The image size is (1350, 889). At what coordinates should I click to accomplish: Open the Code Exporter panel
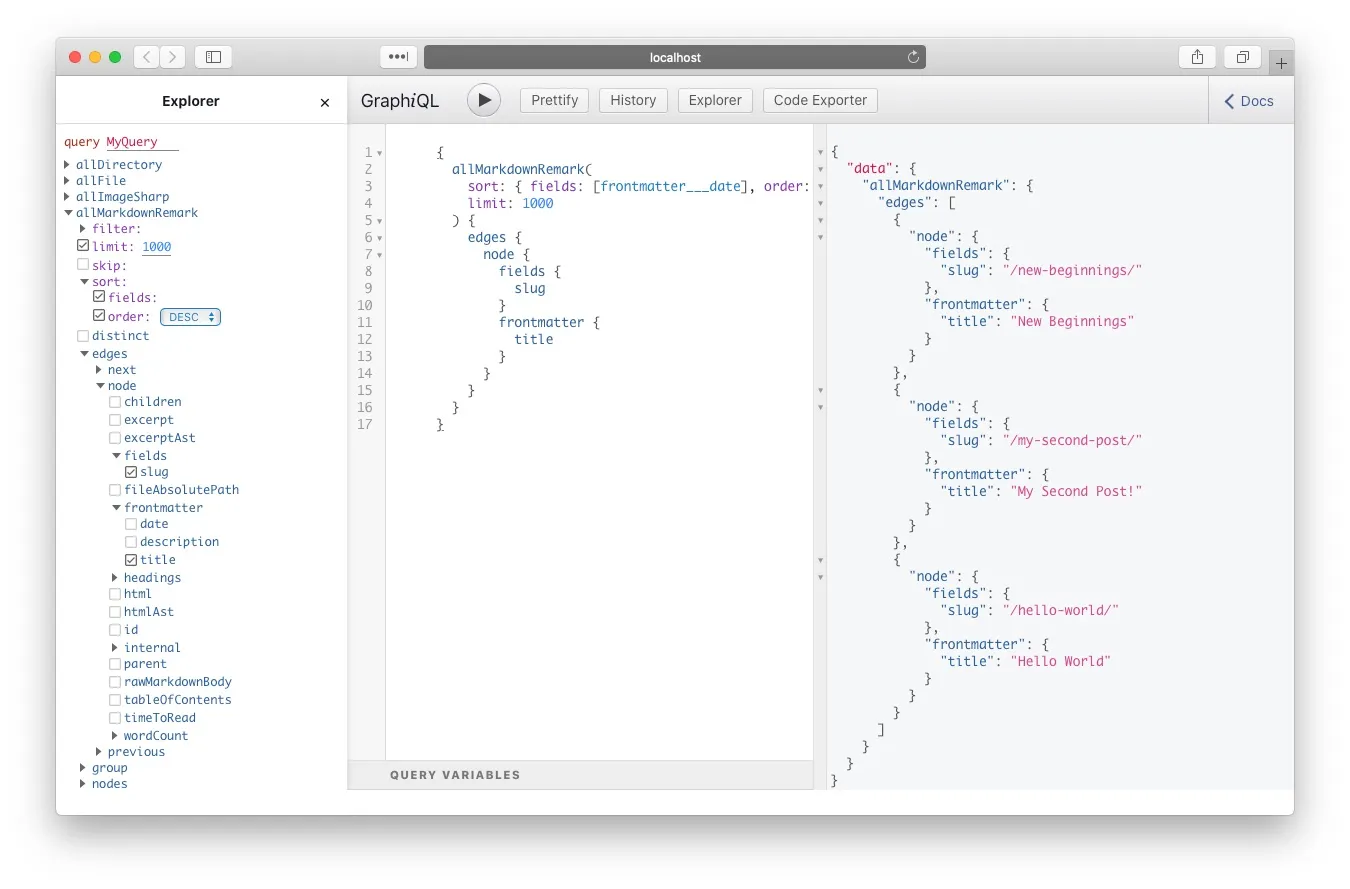click(x=820, y=100)
